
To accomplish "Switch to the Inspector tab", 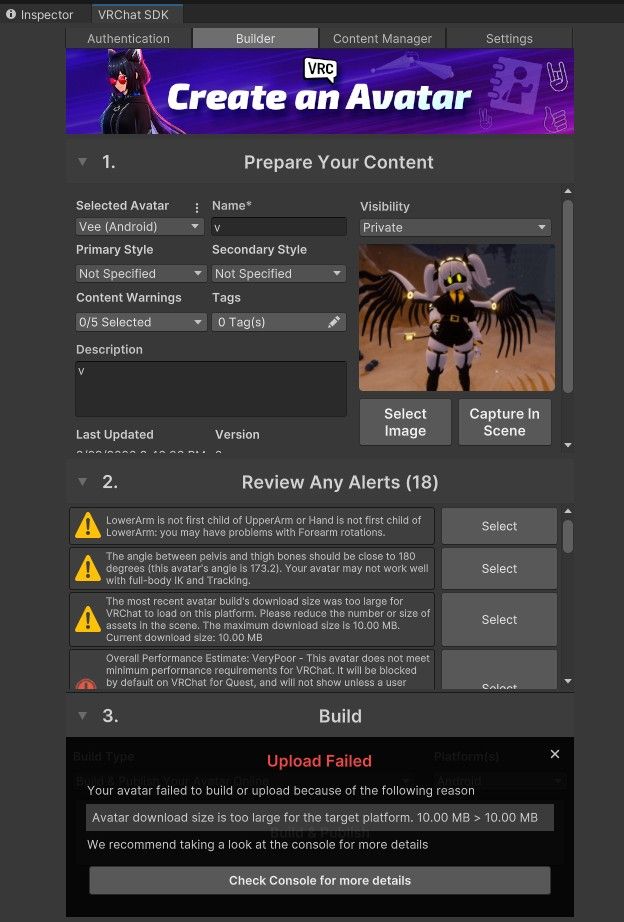I will click(39, 14).
